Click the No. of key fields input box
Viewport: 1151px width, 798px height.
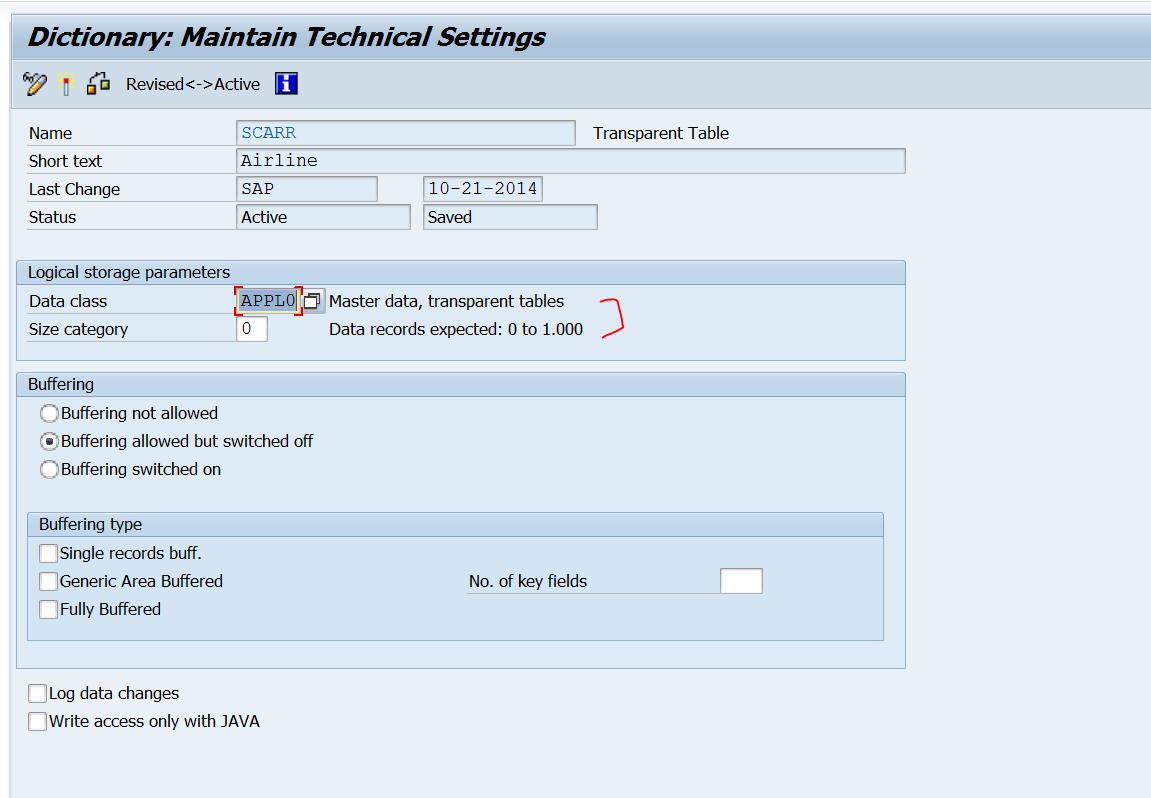[x=741, y=580]
